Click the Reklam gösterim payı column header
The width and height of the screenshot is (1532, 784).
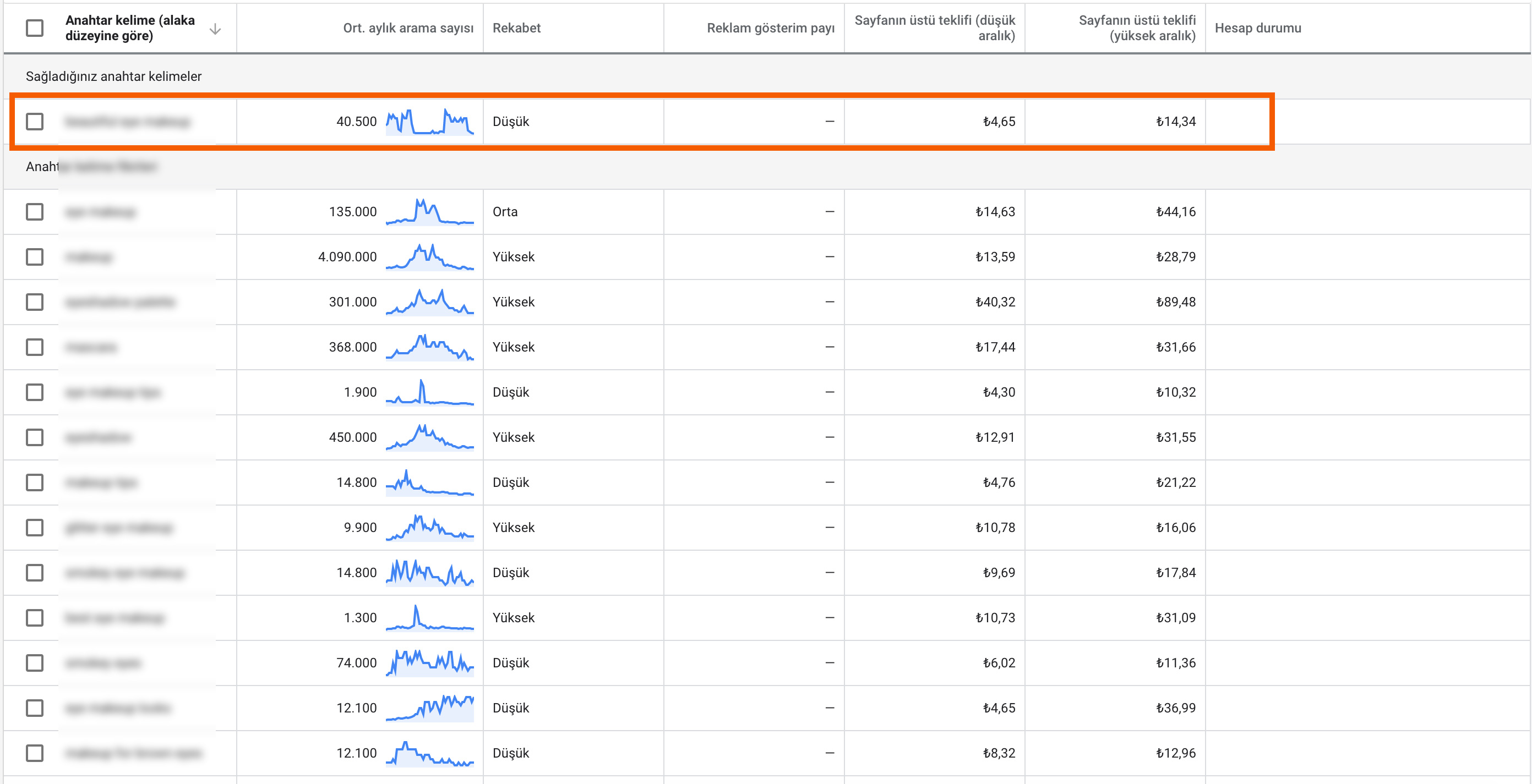[x=770, y=28]
